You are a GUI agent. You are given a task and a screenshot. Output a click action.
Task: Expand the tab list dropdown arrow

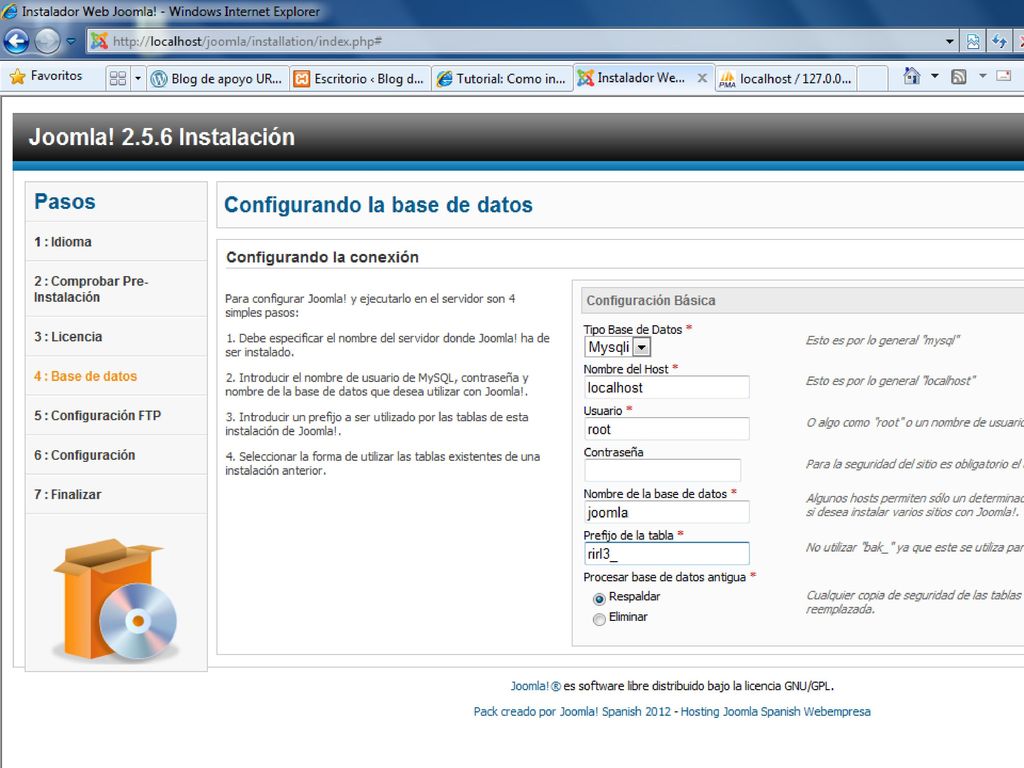point(138,78)
